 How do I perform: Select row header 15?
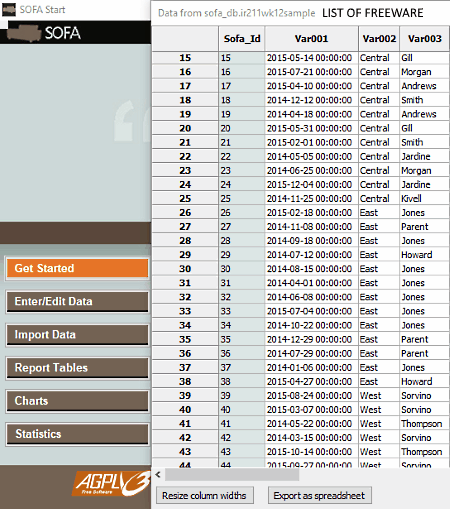pos(185,58)
